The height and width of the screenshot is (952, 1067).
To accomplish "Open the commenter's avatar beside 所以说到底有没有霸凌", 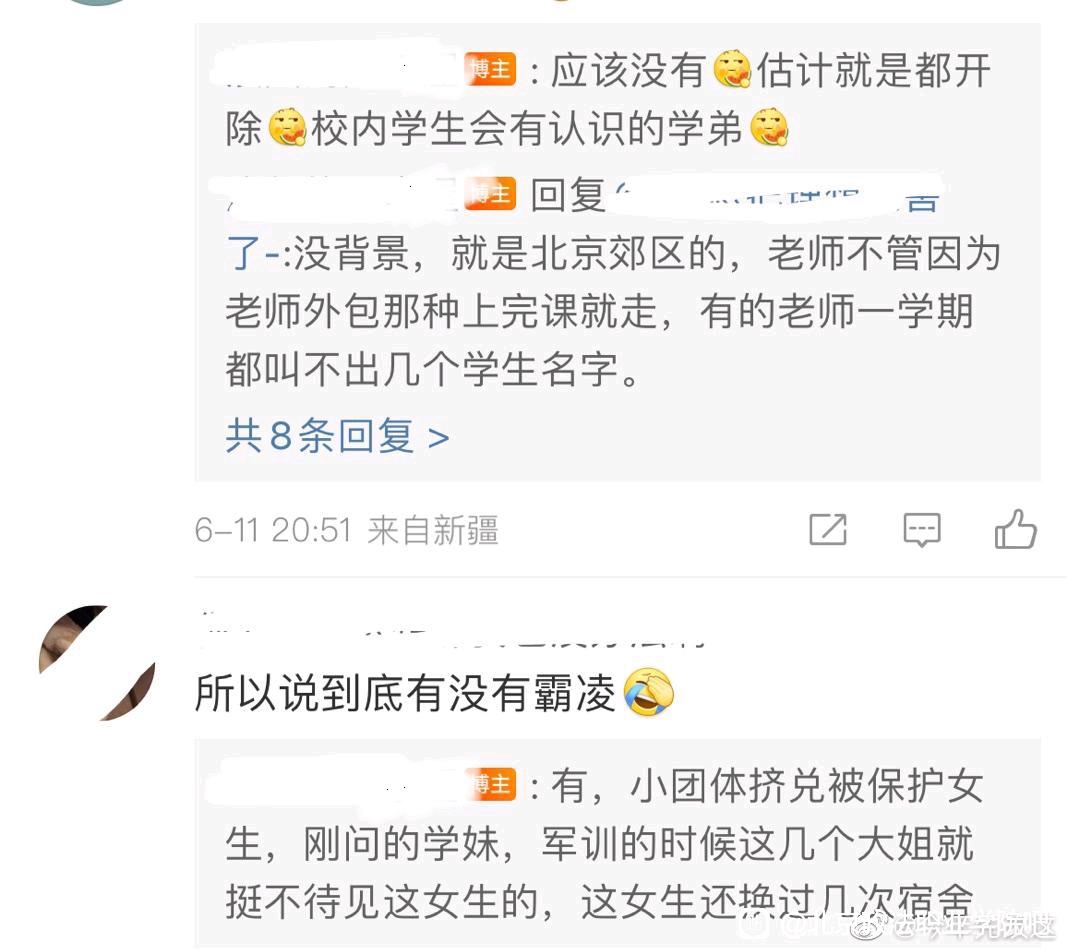I will (97, 663).
